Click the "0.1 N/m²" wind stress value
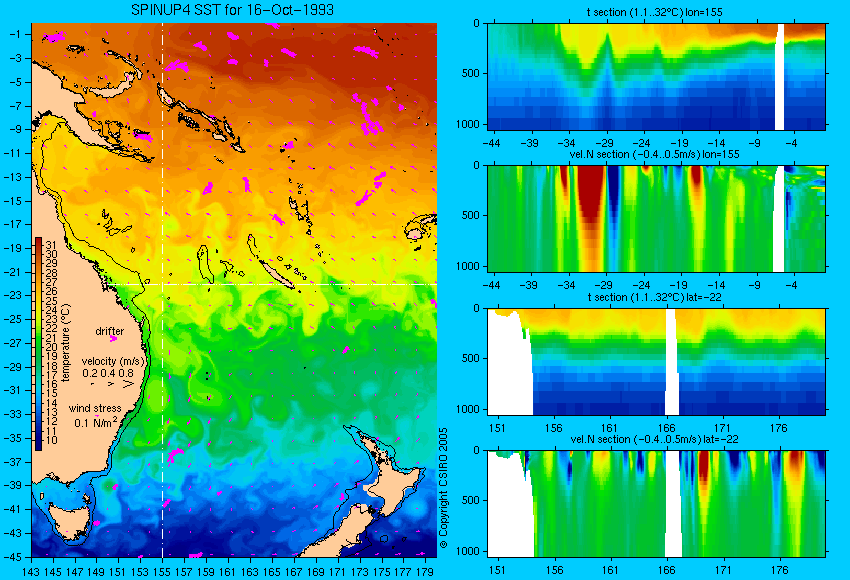The image size is (850, 580). coord(96,422)
